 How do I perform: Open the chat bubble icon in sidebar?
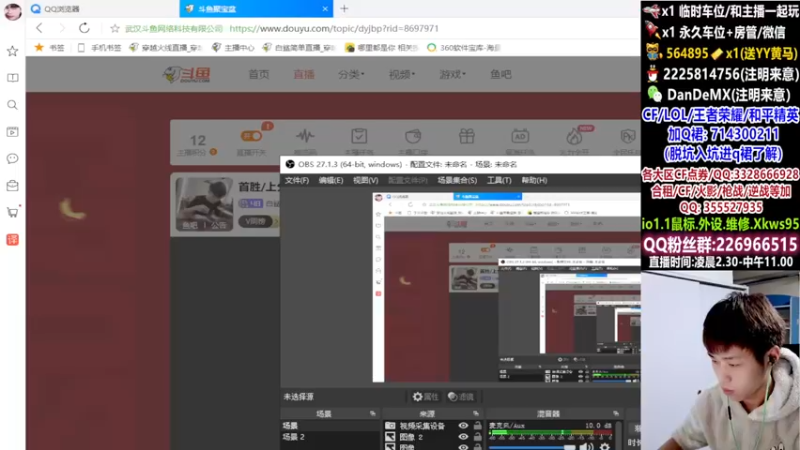pyautogui.click(x=12, y=159)
